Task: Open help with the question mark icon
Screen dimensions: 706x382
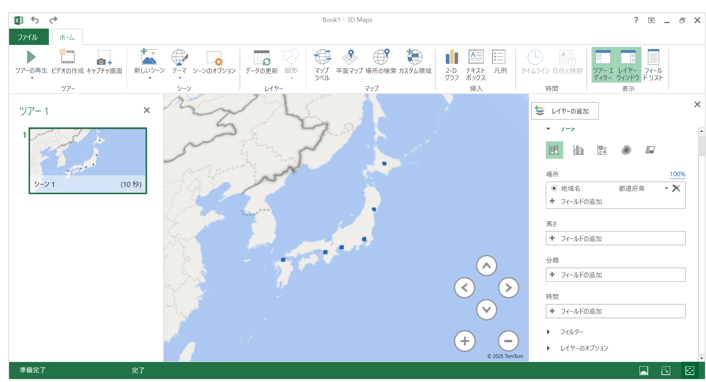Action: 636,20
